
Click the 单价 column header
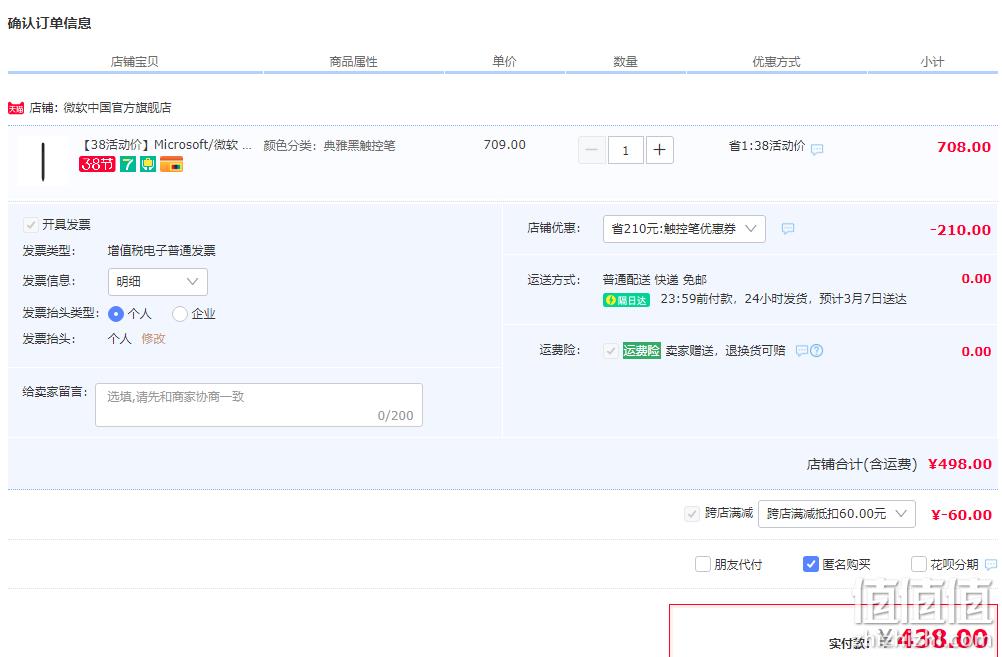coord(504,61)
